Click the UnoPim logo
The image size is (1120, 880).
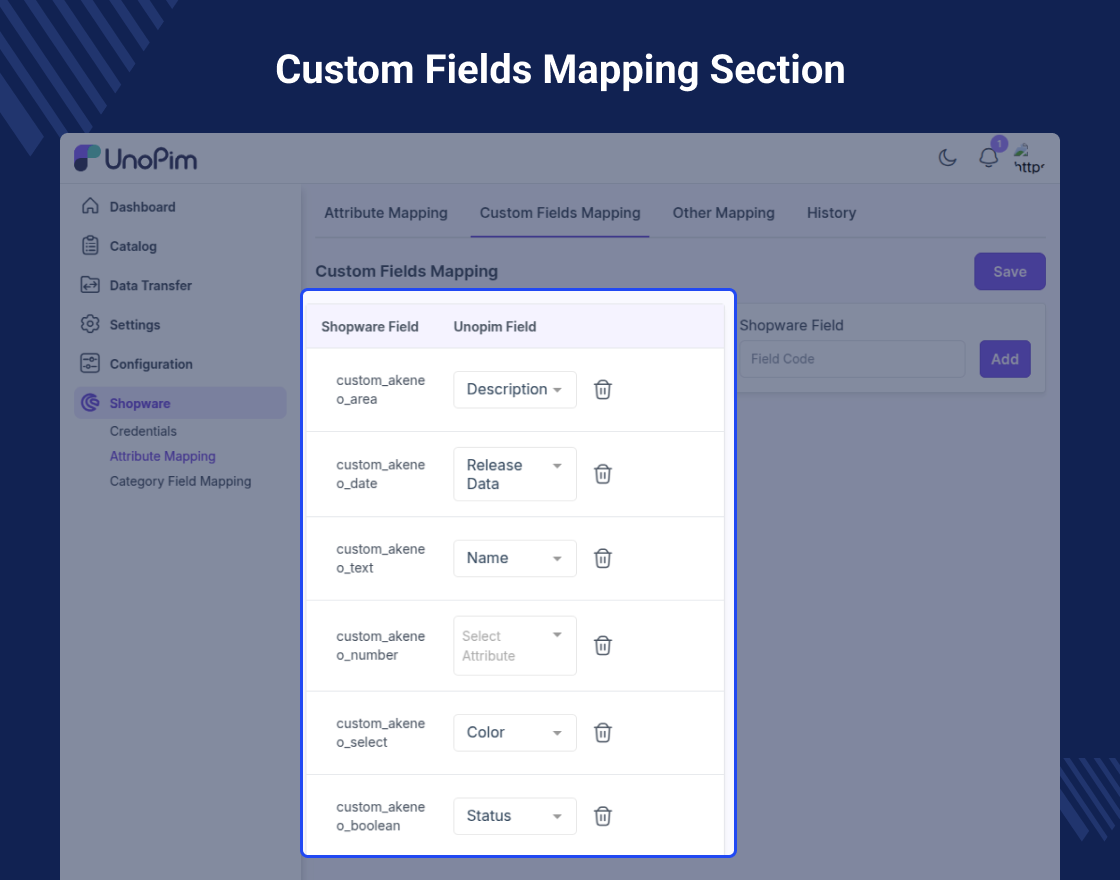point(136,159)
